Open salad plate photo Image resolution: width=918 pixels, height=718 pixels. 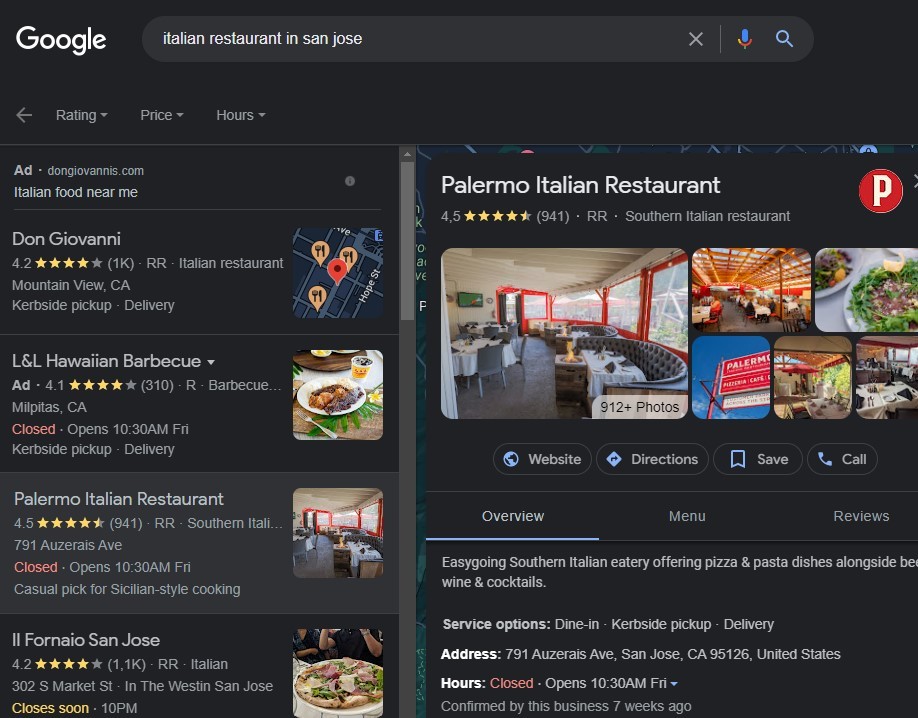[866, 290]
